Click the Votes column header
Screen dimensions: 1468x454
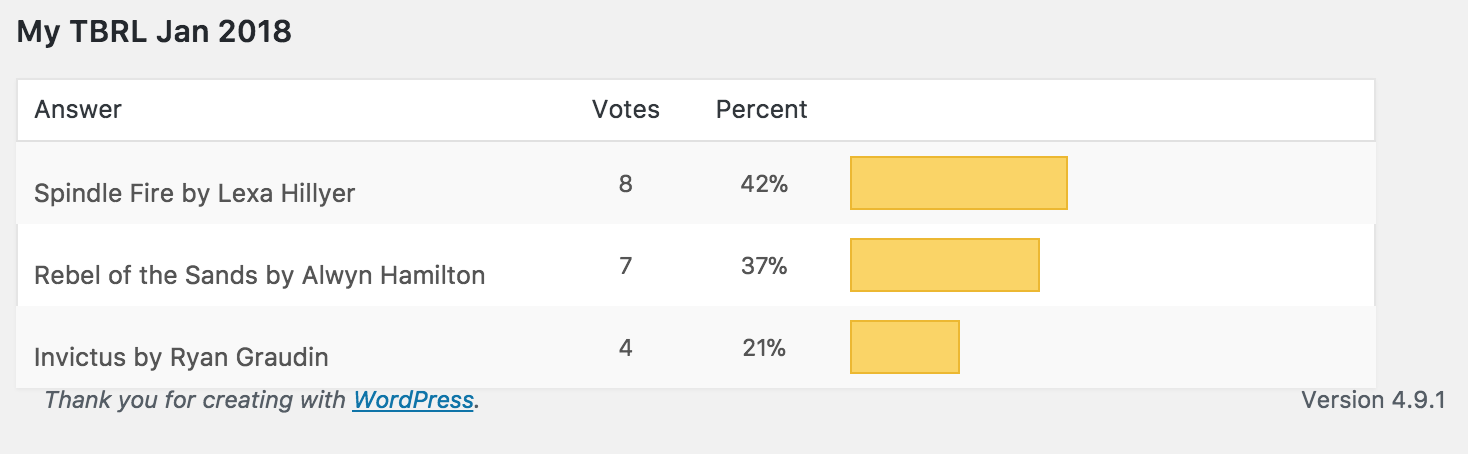pyautogui.click(x=626, y=109)
